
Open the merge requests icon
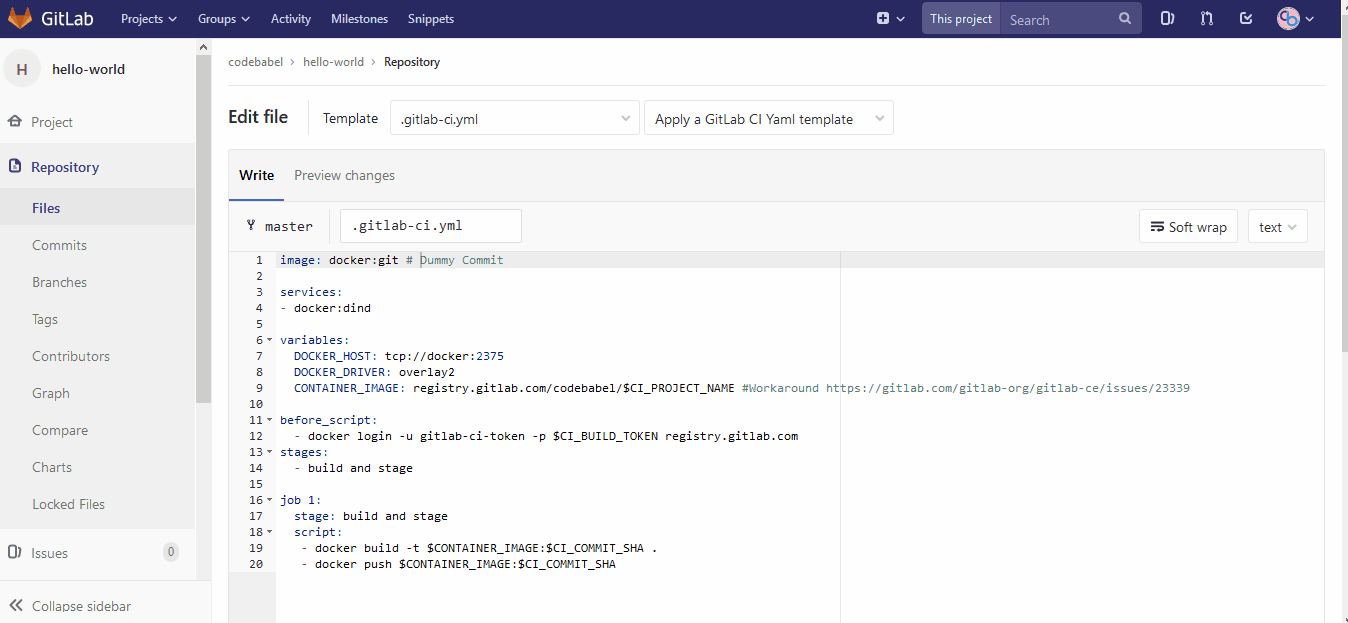pos(1206,17)
